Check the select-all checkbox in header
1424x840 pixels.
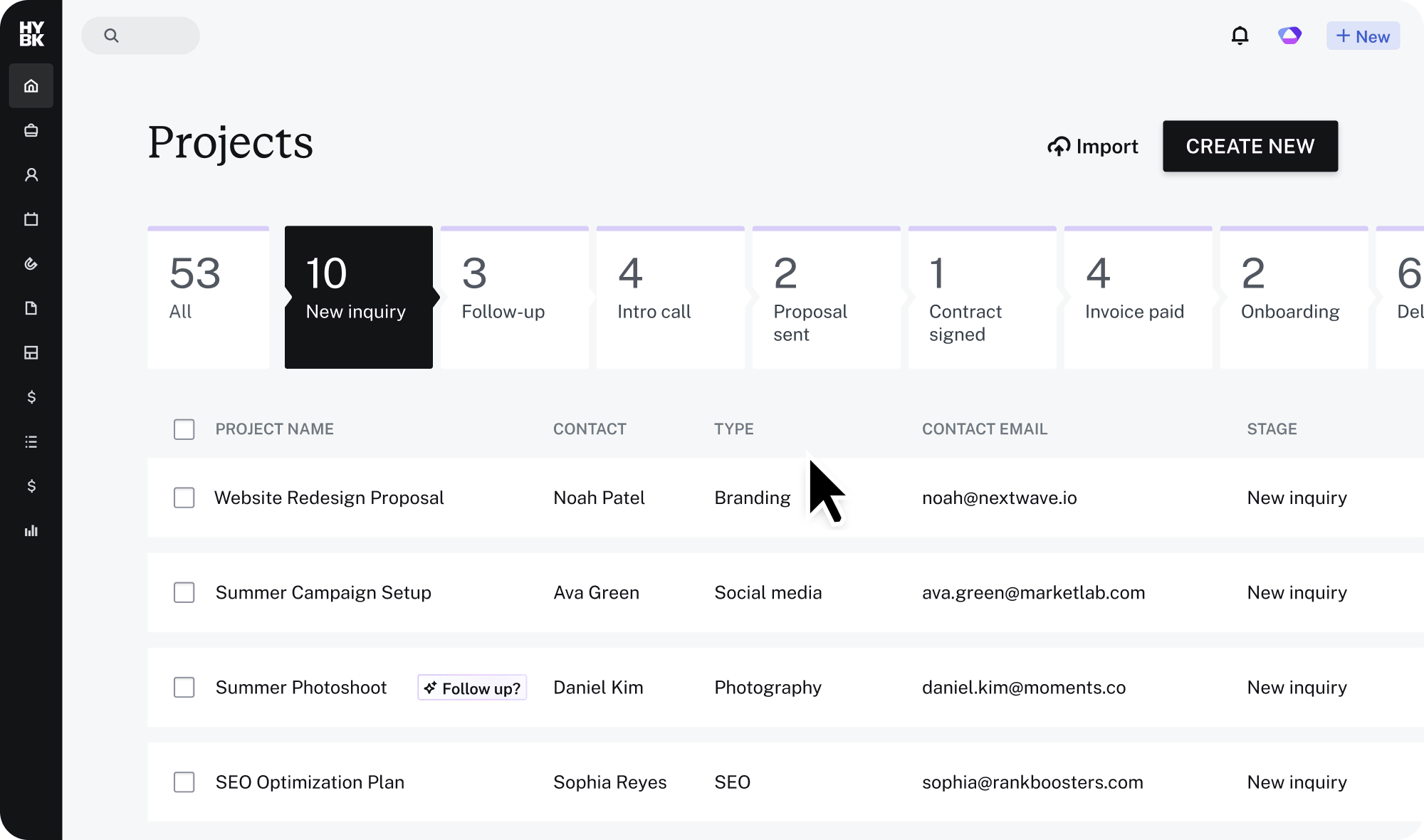pos(184,429)
